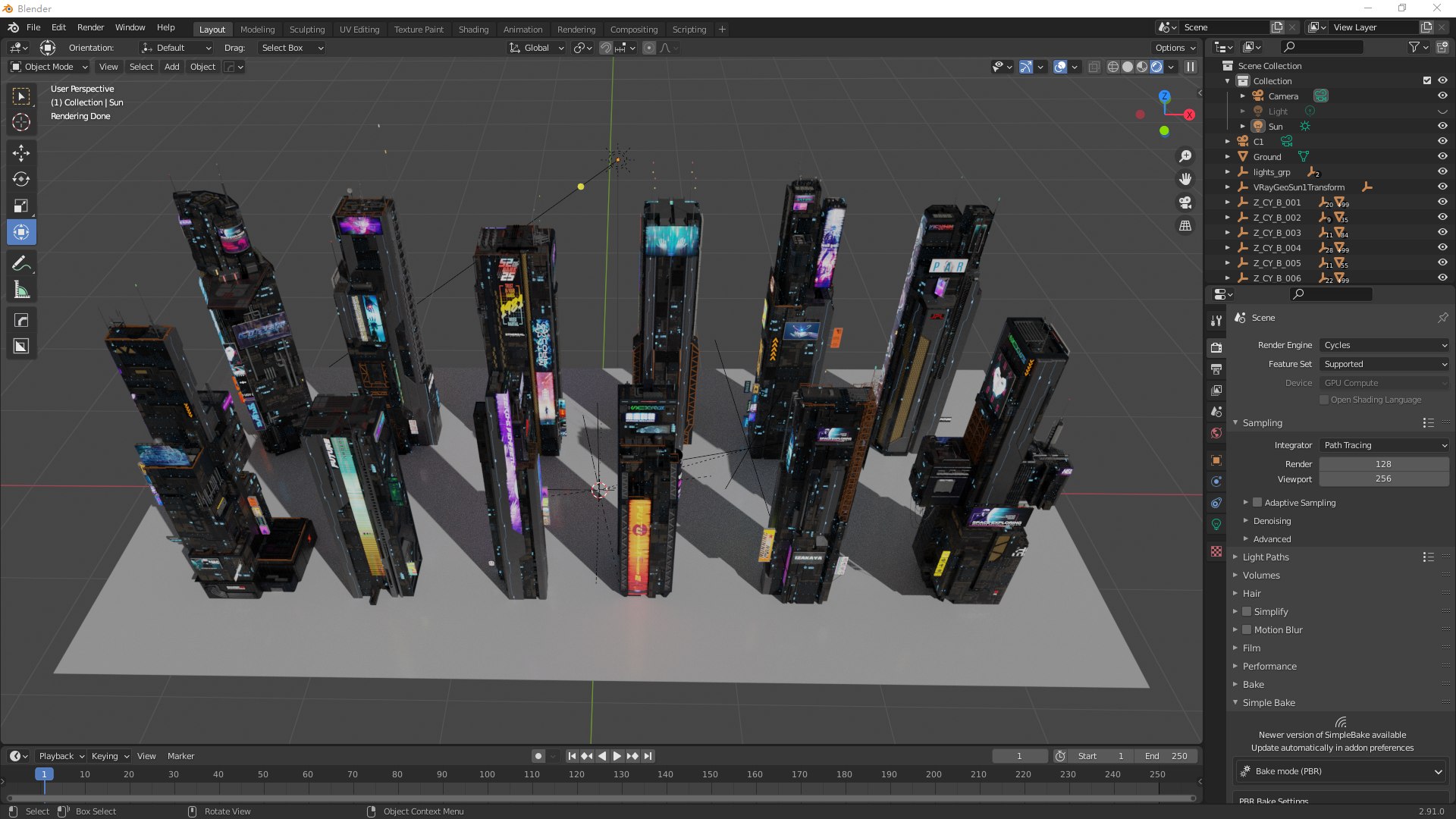Click frame 1 on the timeline
The width and height of the screenshot is (1456, 819).
[x=42, y=774]
